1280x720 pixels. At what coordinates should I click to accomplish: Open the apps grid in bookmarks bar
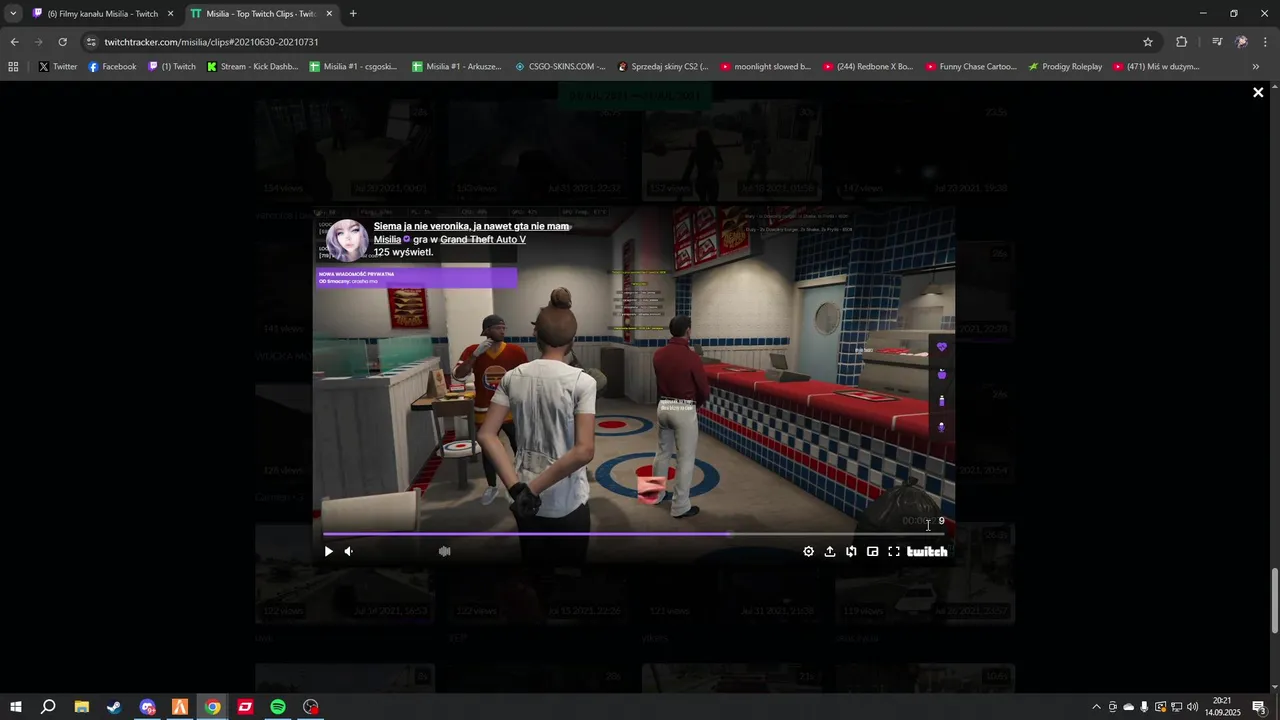point(13,67)
